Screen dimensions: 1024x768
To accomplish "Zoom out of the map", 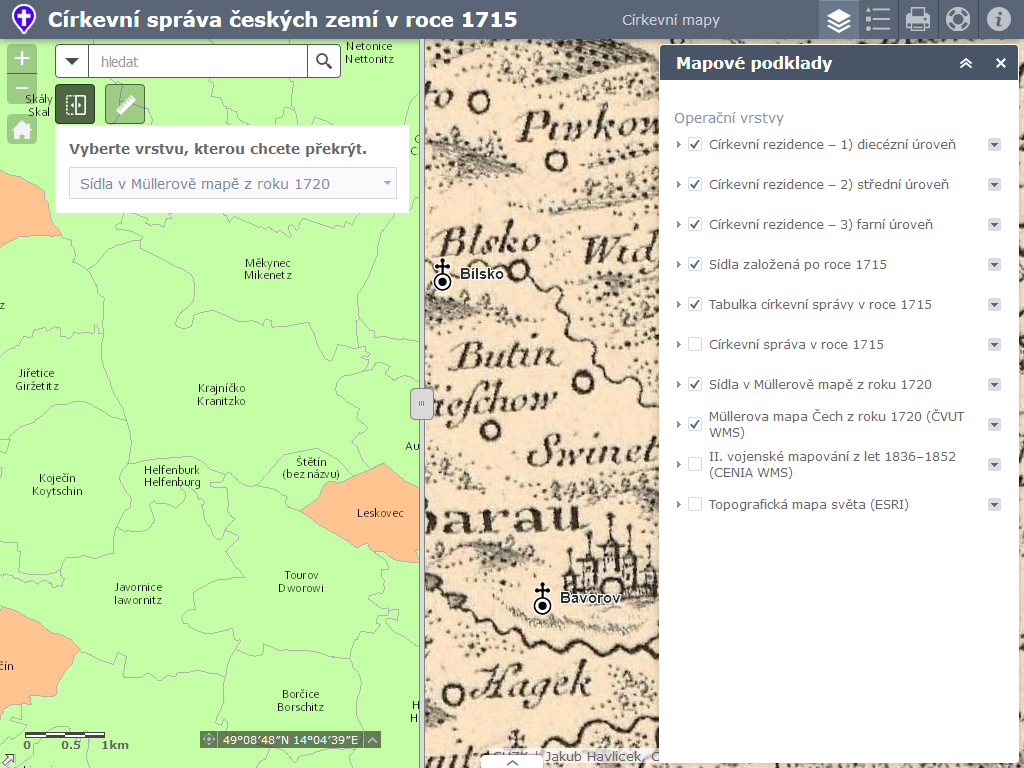I will coord(22,89).
